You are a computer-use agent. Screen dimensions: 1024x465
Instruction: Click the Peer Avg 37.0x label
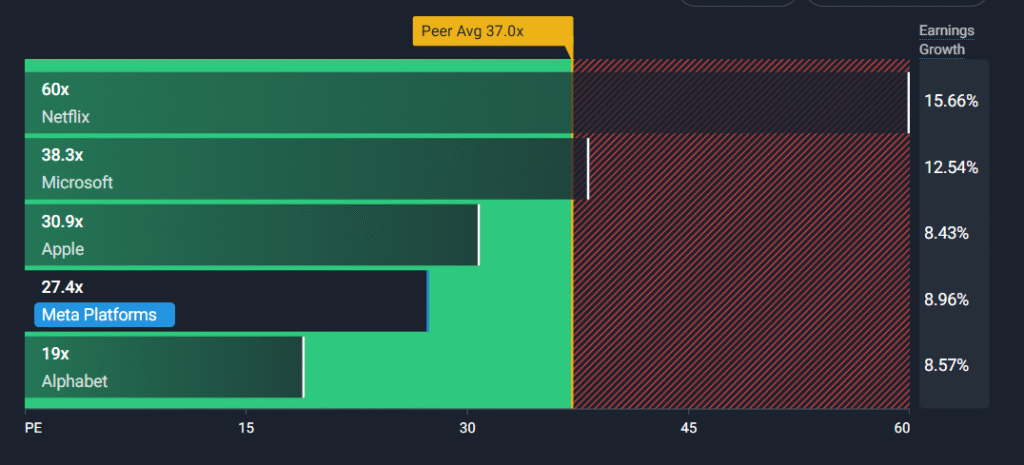point(491,31)
